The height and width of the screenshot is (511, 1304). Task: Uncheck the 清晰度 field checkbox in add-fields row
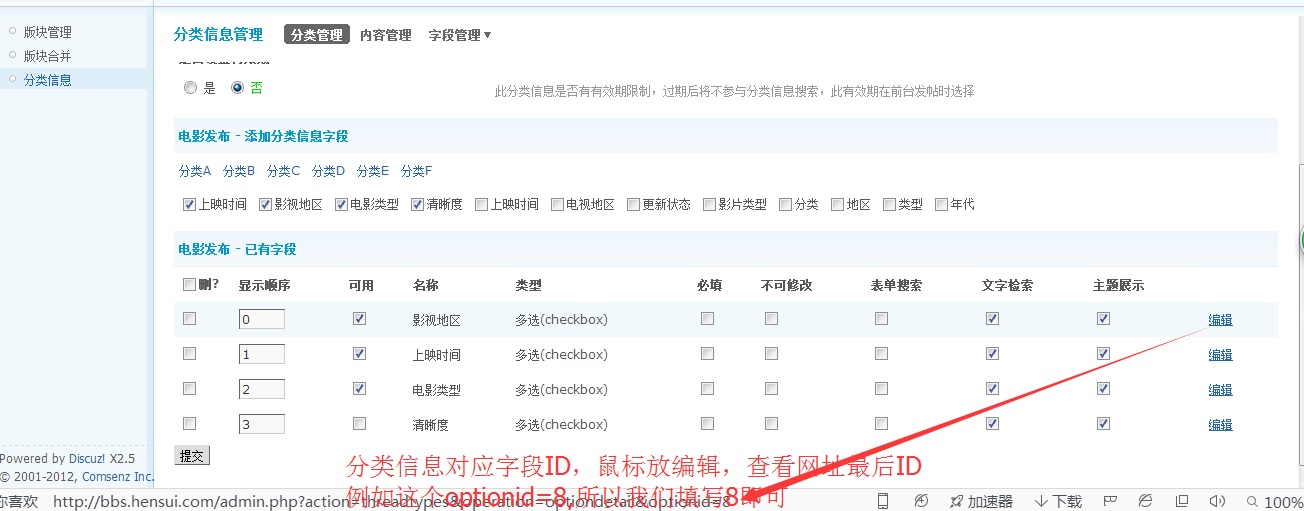click(x=417, y=204)
